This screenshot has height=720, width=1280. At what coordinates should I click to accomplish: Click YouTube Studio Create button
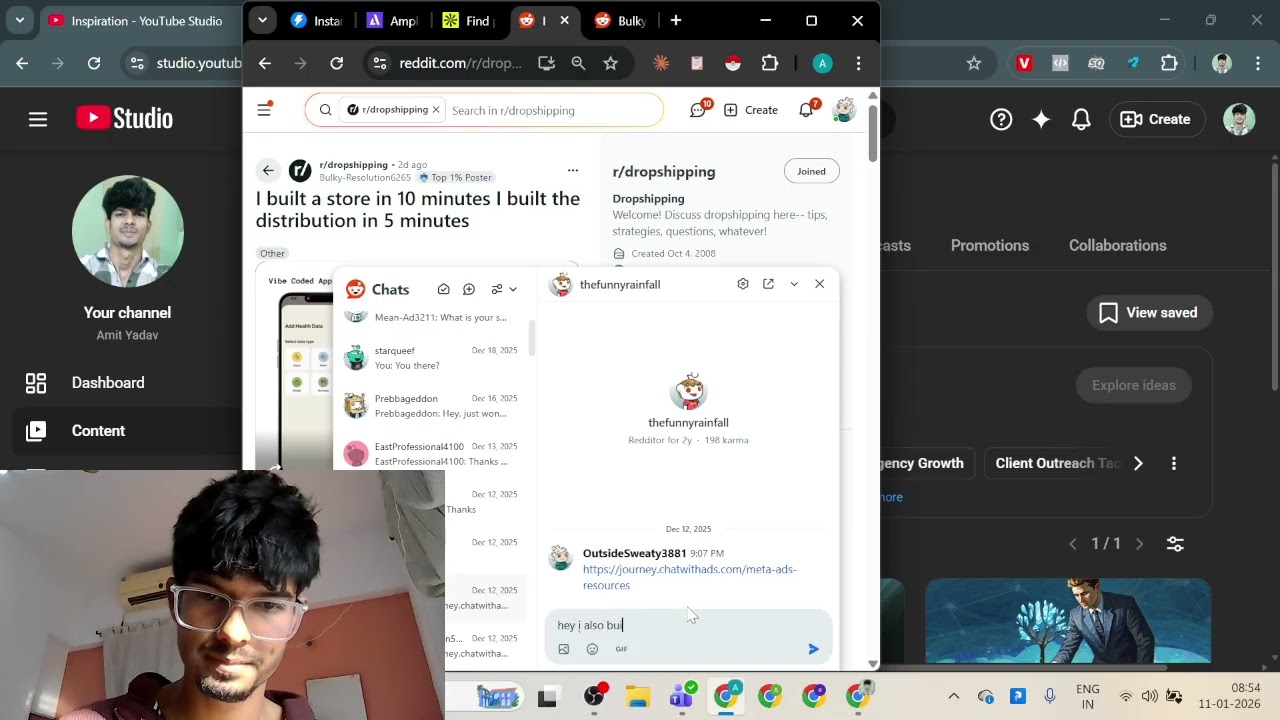point(1155,119)
